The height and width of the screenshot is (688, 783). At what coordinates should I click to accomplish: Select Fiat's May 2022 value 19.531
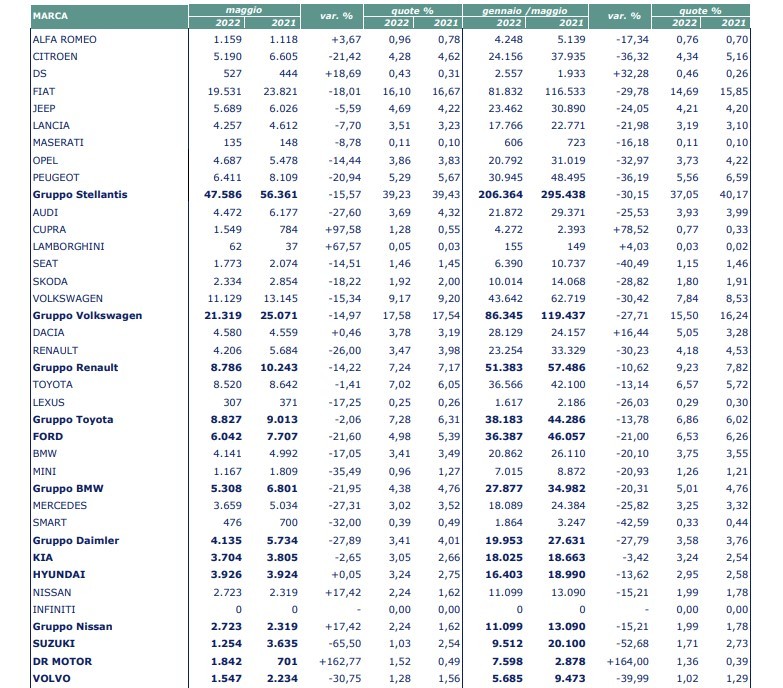click(225, 91)
